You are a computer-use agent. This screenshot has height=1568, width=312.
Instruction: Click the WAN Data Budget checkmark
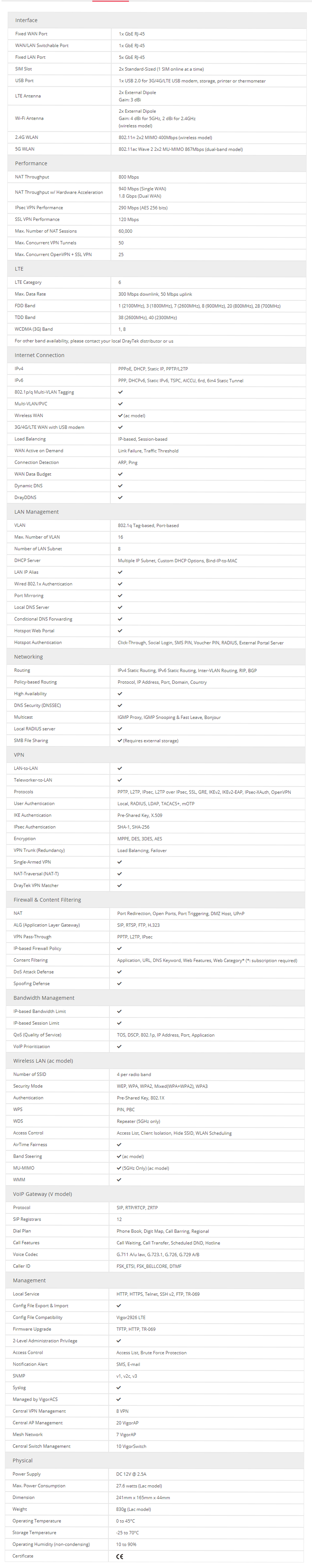[120, 474]
